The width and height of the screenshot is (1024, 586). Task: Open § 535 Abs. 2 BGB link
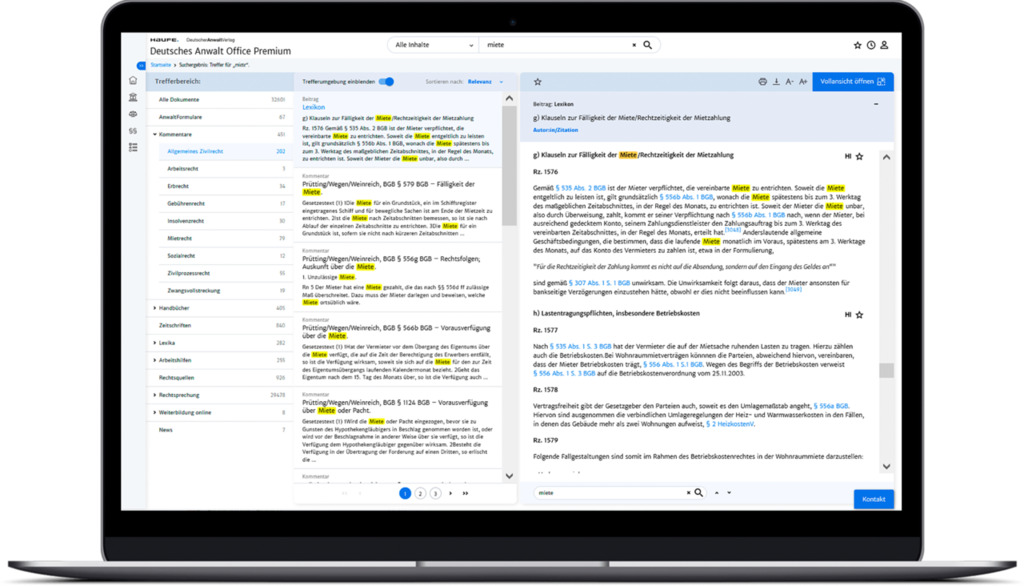click(x=581, y=188)
